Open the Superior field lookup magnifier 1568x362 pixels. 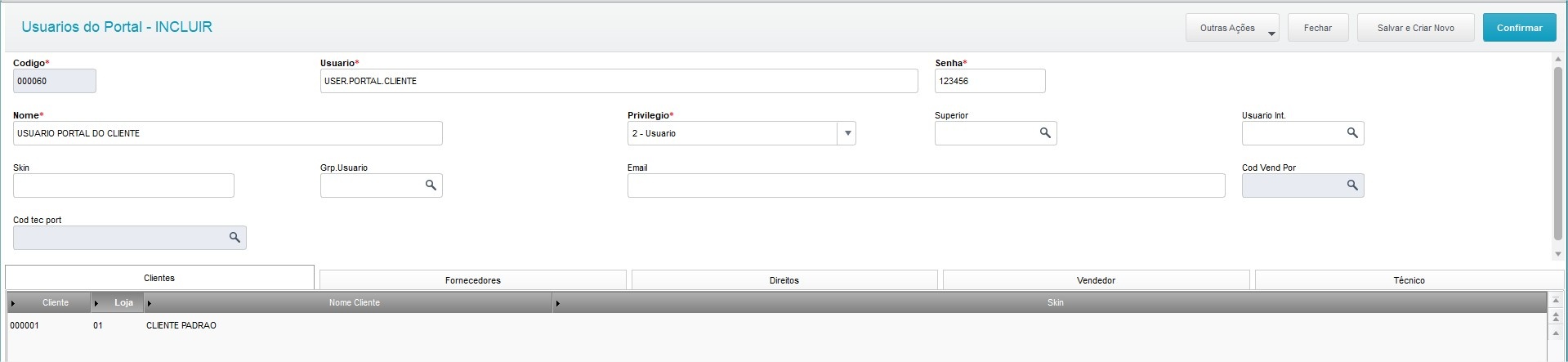point(1045,133)
